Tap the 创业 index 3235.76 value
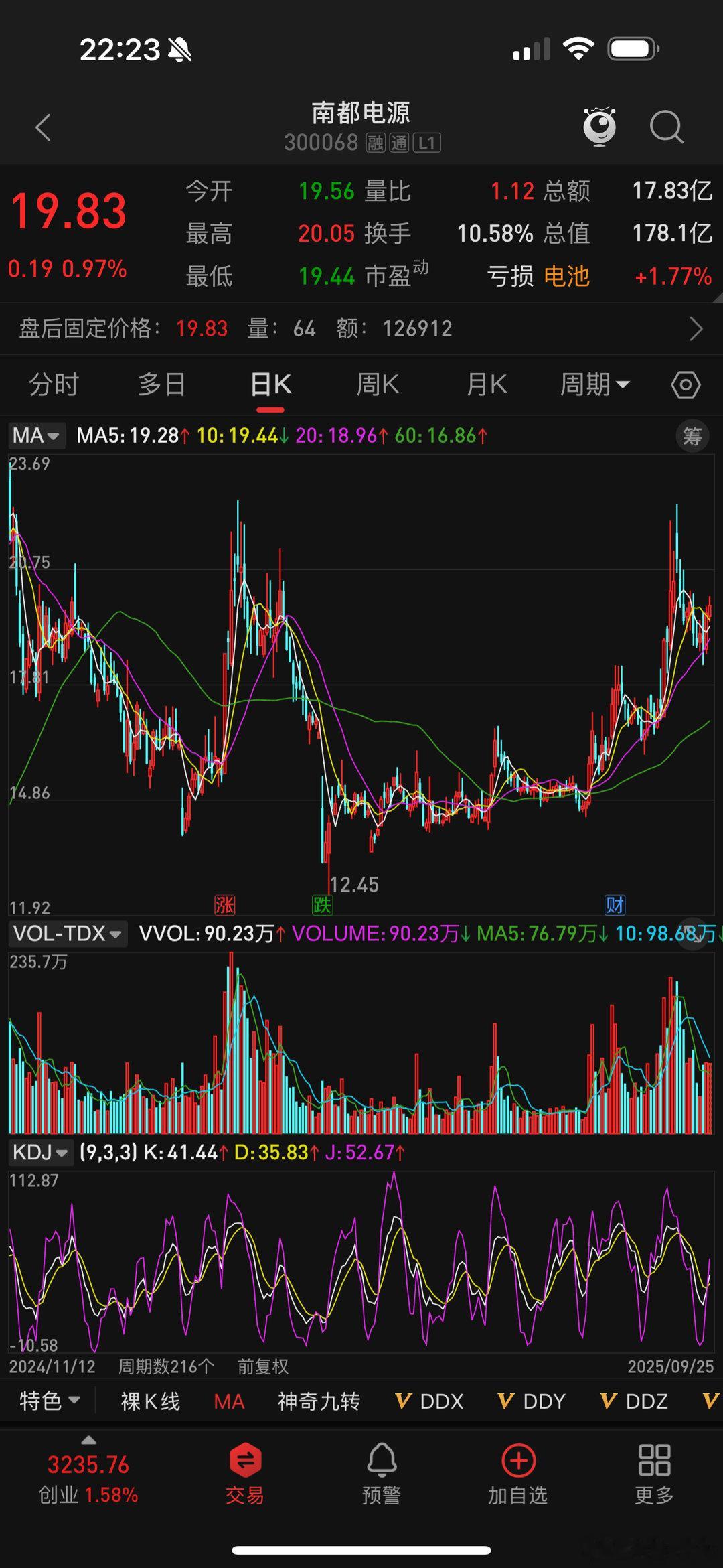Screen dimensions: 723x1568 [88, 1465]
